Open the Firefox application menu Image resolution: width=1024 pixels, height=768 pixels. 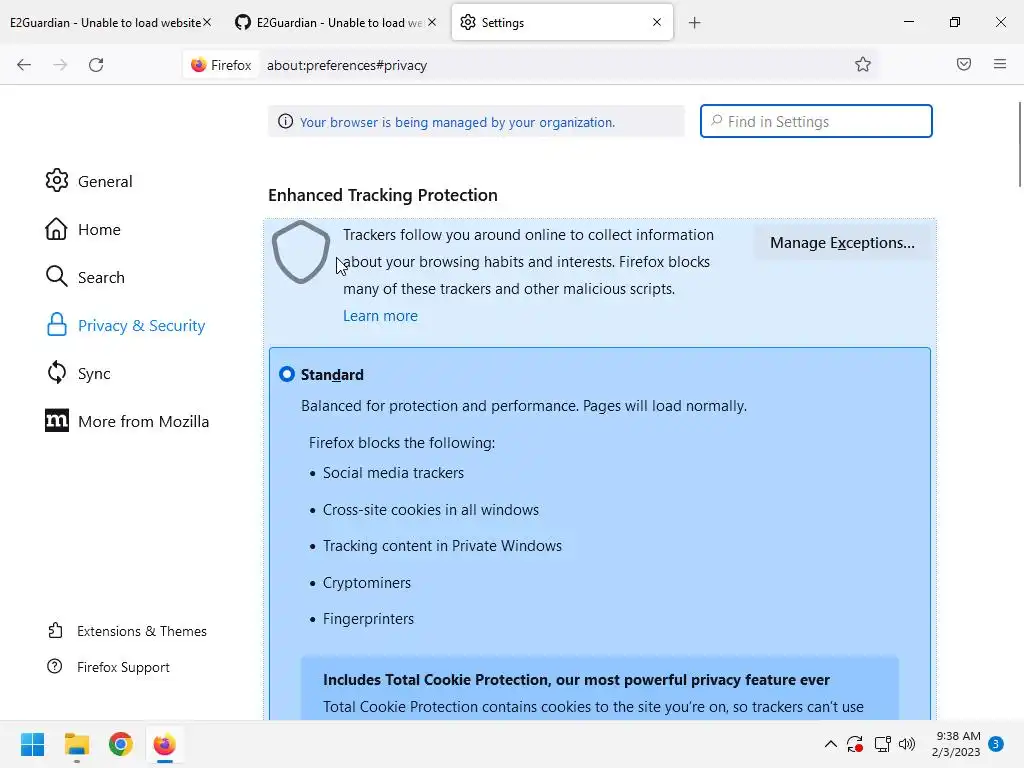click(1000, 64)
